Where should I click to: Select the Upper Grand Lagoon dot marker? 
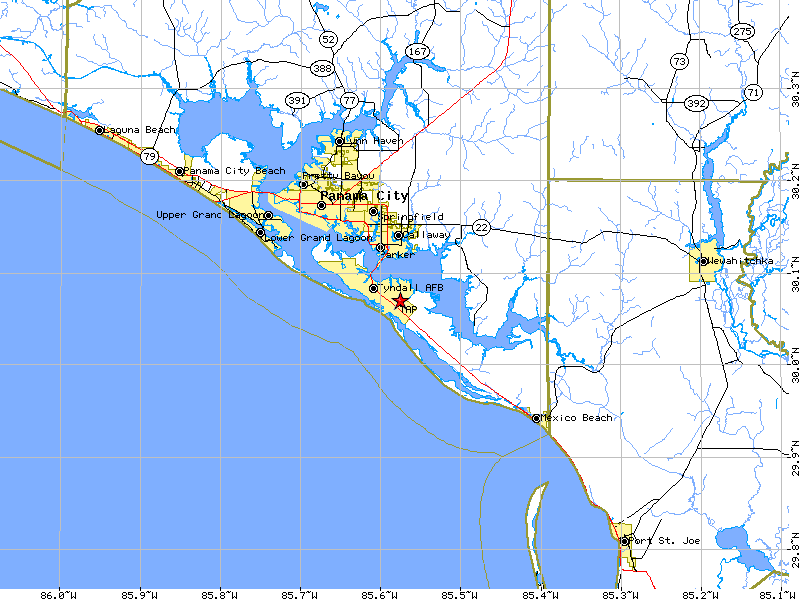click(268, 215)
